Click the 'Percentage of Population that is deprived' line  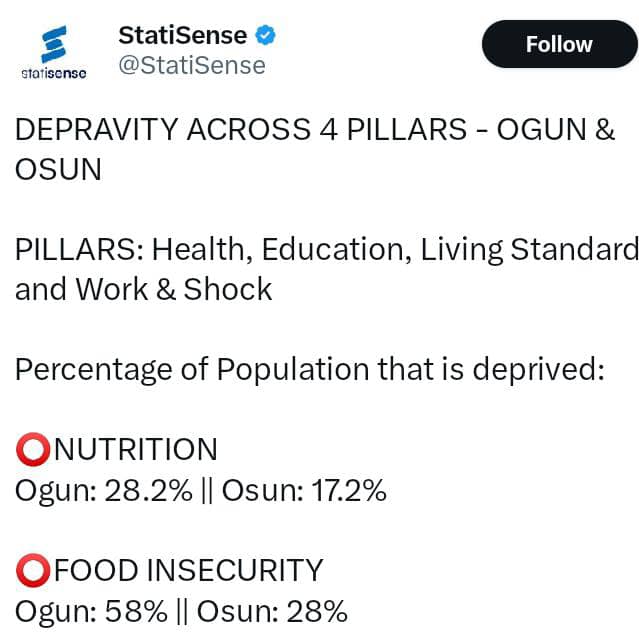[310, 369]
